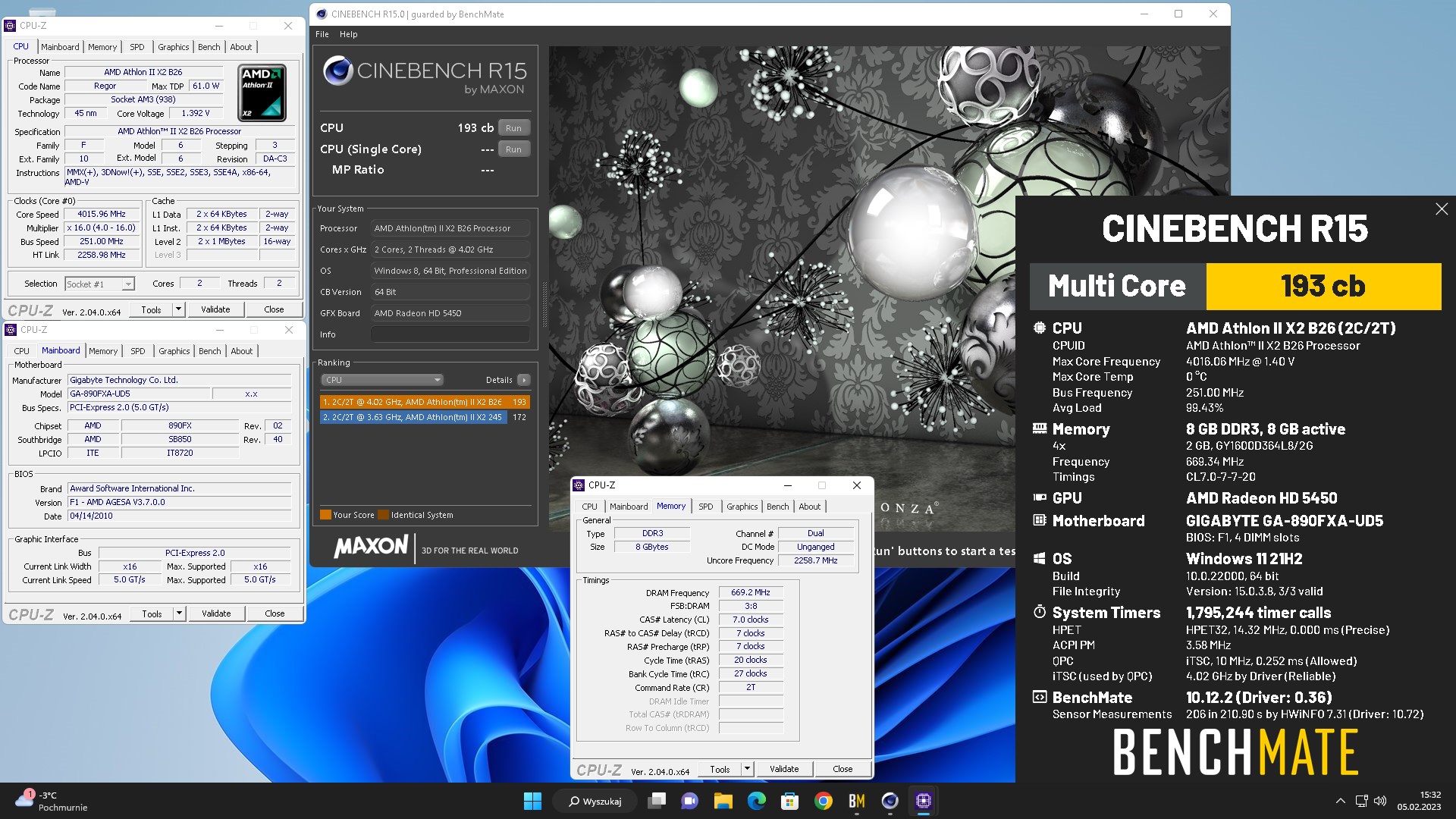Screen dimensions: 1456x819
Task: Click the orange Your Score legend swatch
Action: 325,515
